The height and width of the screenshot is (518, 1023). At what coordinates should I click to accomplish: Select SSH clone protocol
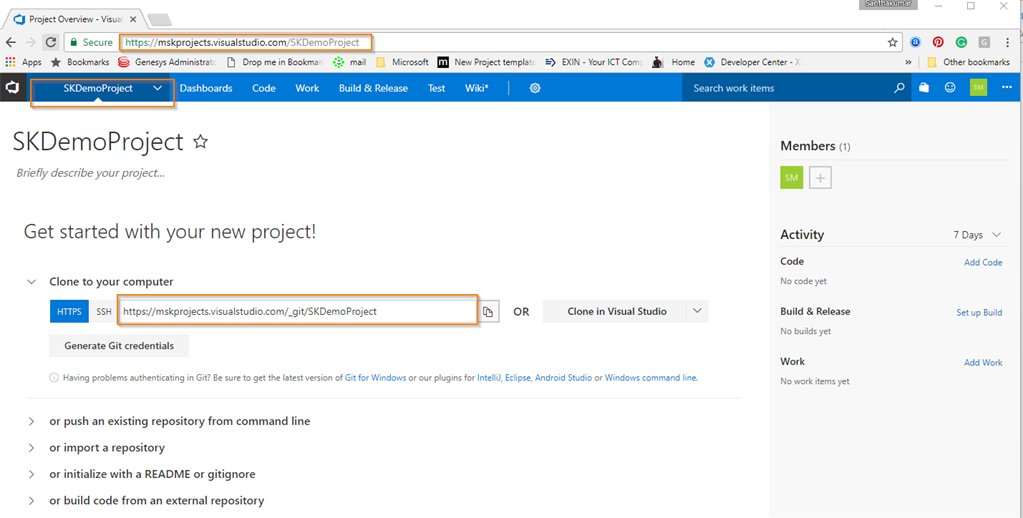(x=104, y=312)
